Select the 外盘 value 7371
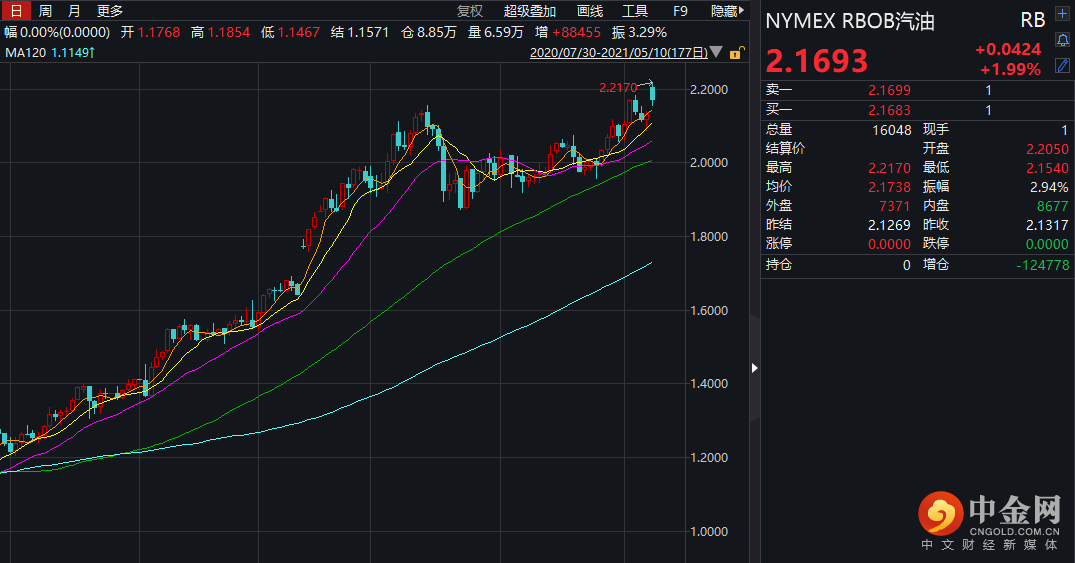The width and height of the screenshot is (1075, 563). (895, 206)
